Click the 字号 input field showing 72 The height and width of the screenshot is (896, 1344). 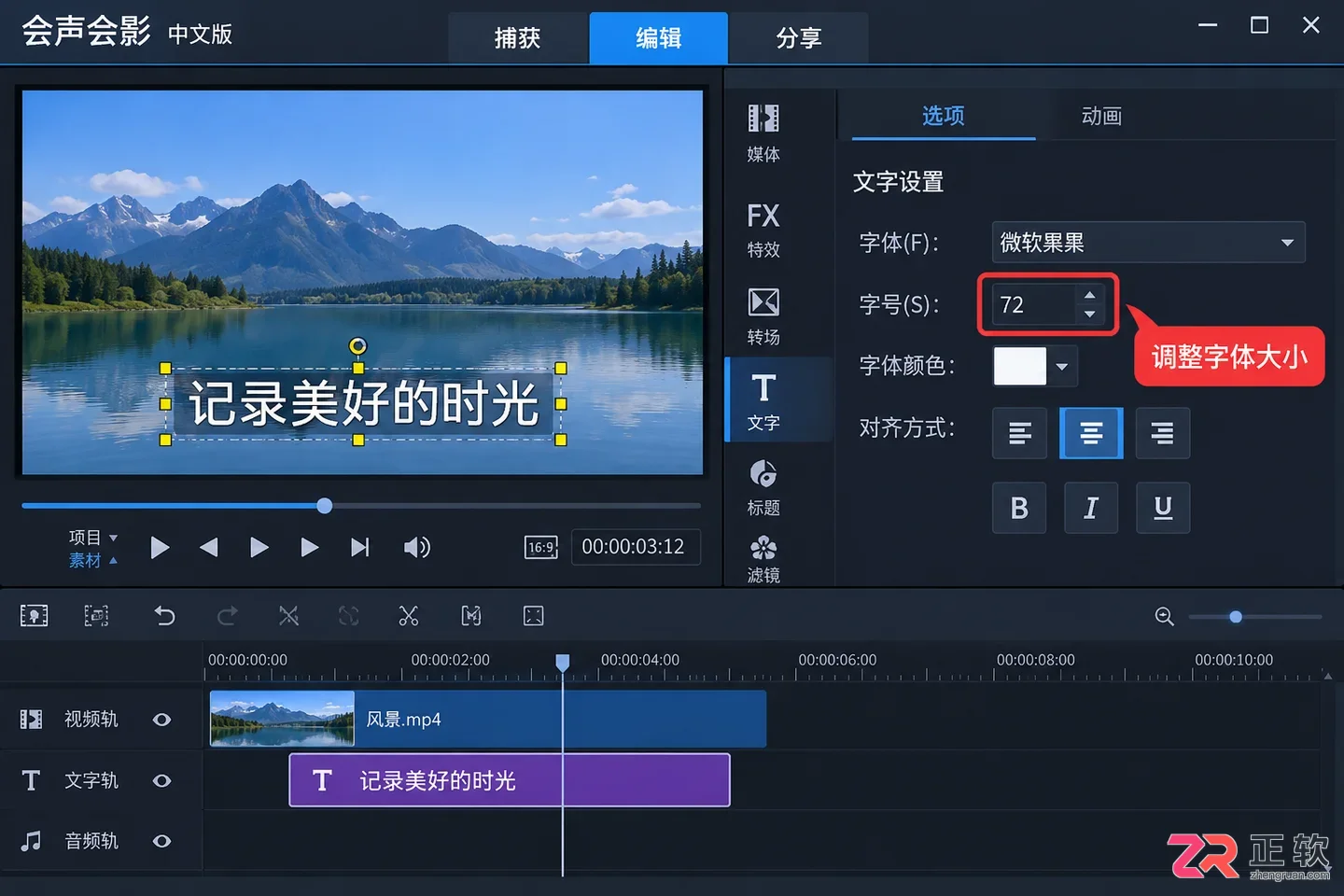click(x=1034, y=305)
